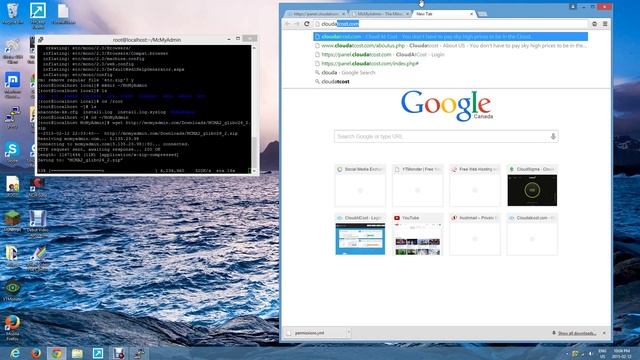The height and width of the screenshot is (360, 640).
Task: Open Firefox from the taskbar
Action: [x=36, y=353]
